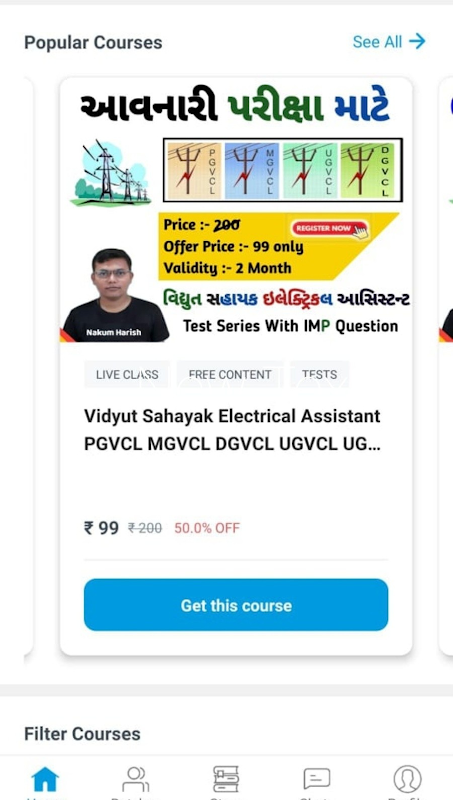Select the TESTS tag
This screenshot has width=453, height=800.
pyautogui.click(x=320, y=374)
